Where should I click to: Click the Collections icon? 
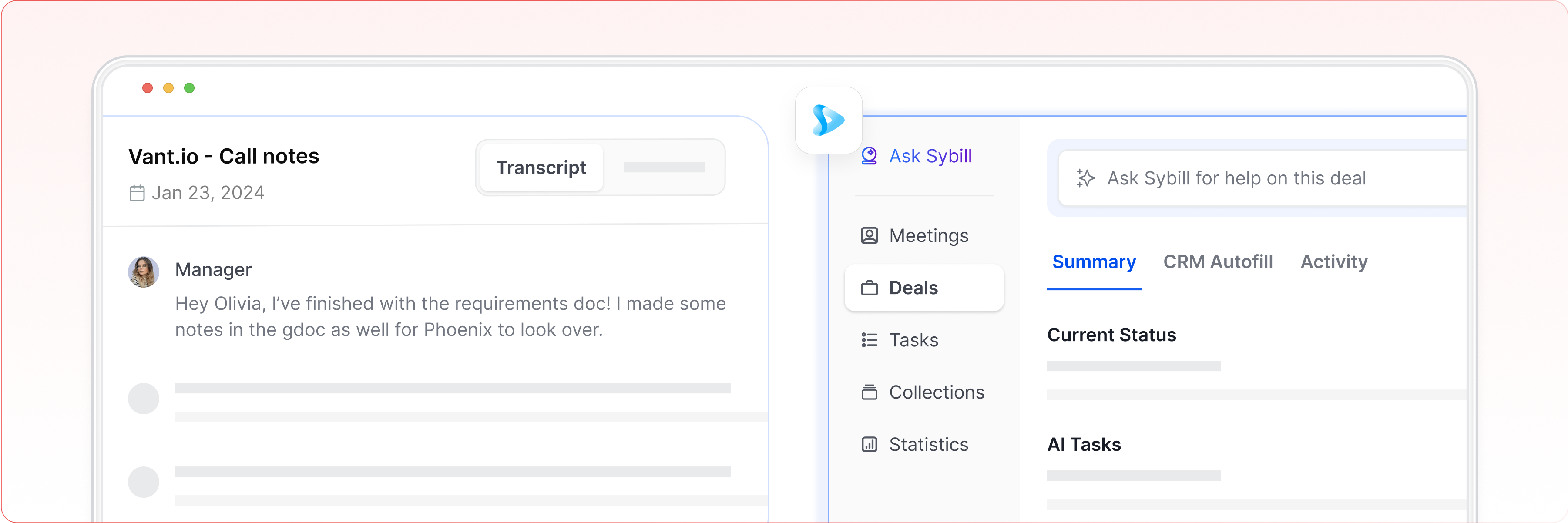(869, 392)
